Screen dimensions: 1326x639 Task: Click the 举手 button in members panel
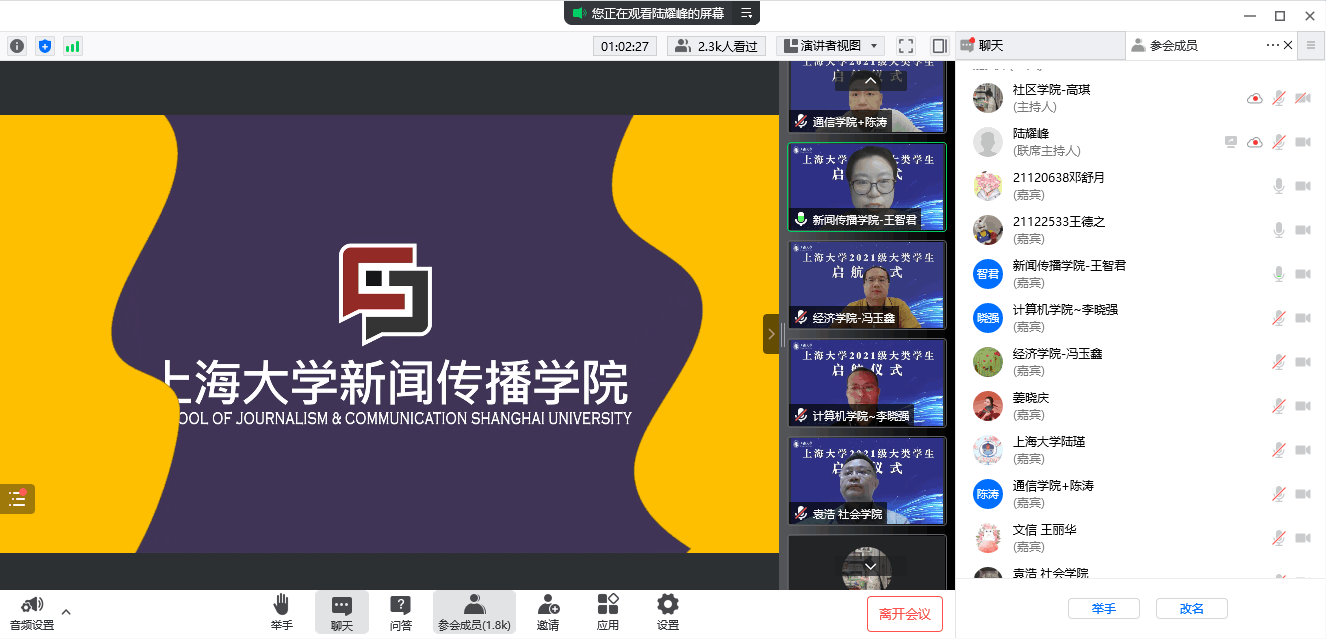click(1104, 608)
